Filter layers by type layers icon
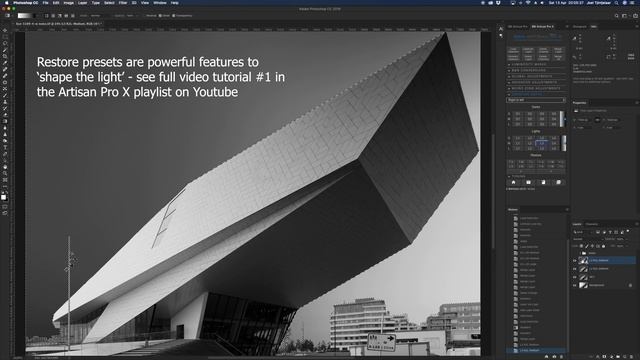 (x=610, y=232)
